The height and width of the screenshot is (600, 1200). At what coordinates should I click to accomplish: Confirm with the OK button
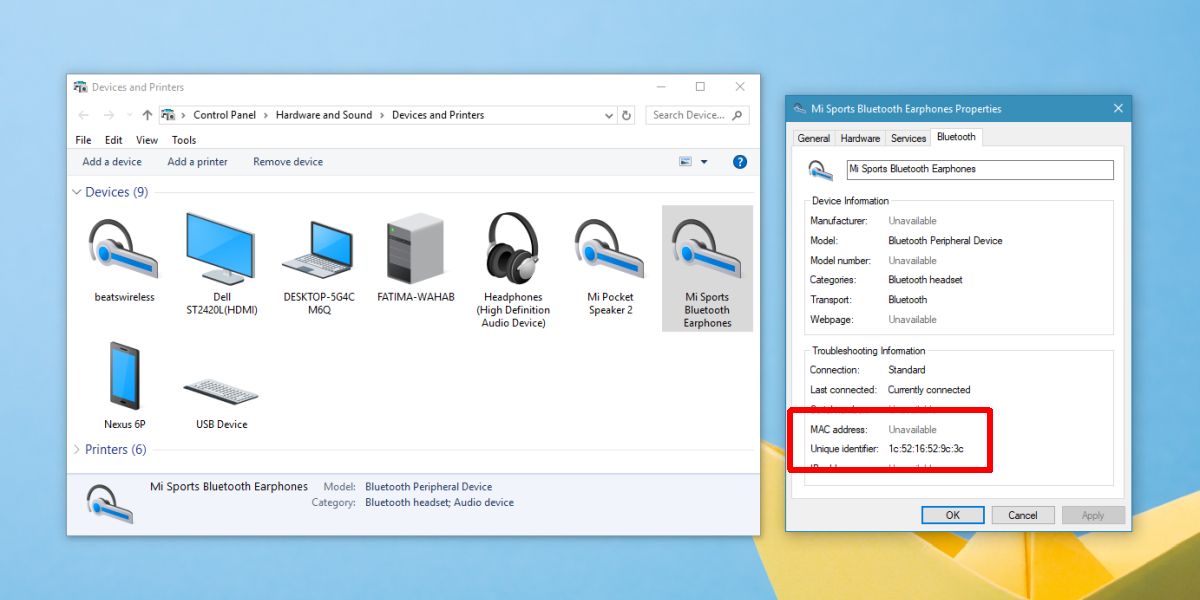pyautogui.click(x=953, y=515)
